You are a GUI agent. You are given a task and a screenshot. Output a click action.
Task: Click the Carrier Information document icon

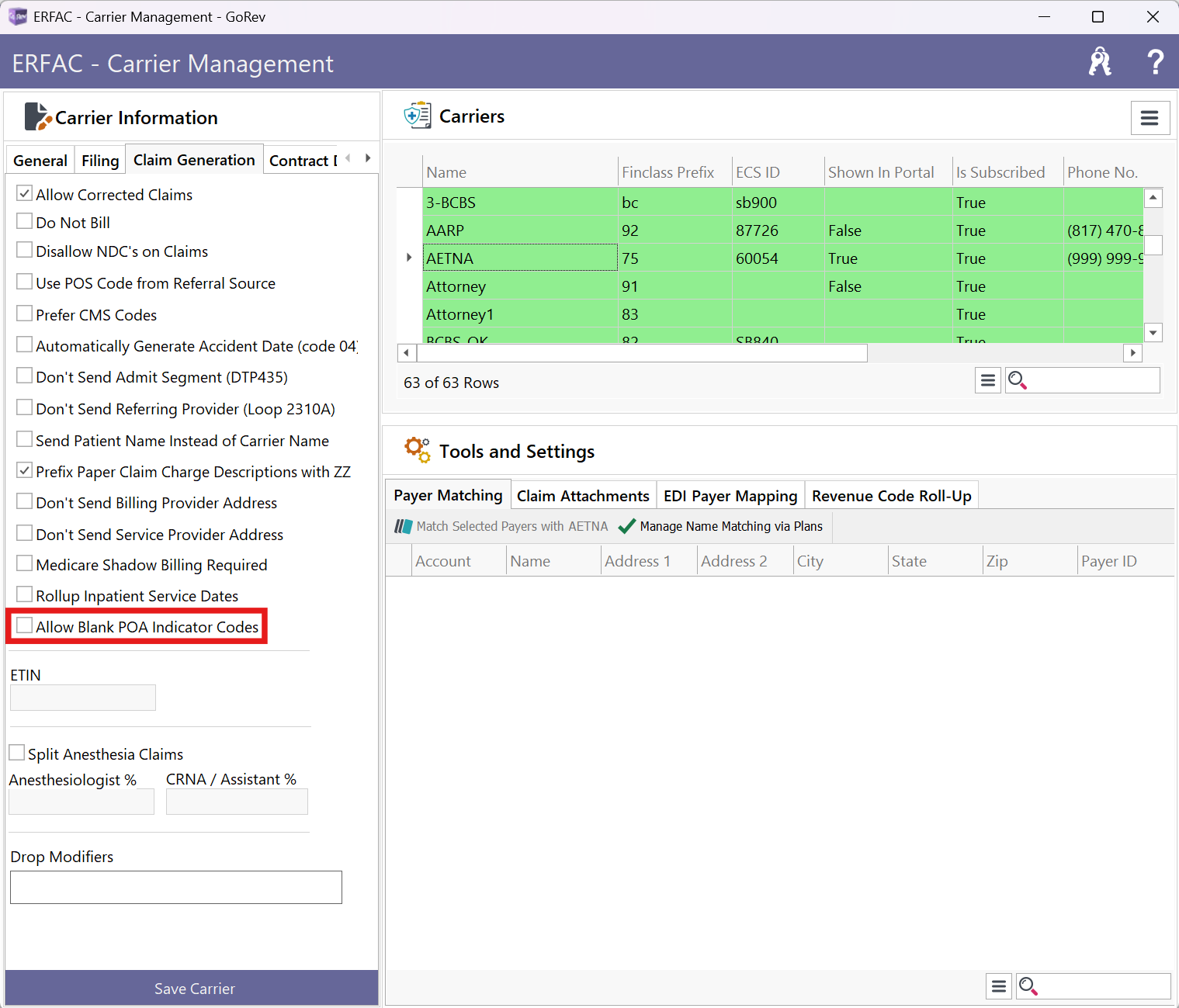(38, 117)
